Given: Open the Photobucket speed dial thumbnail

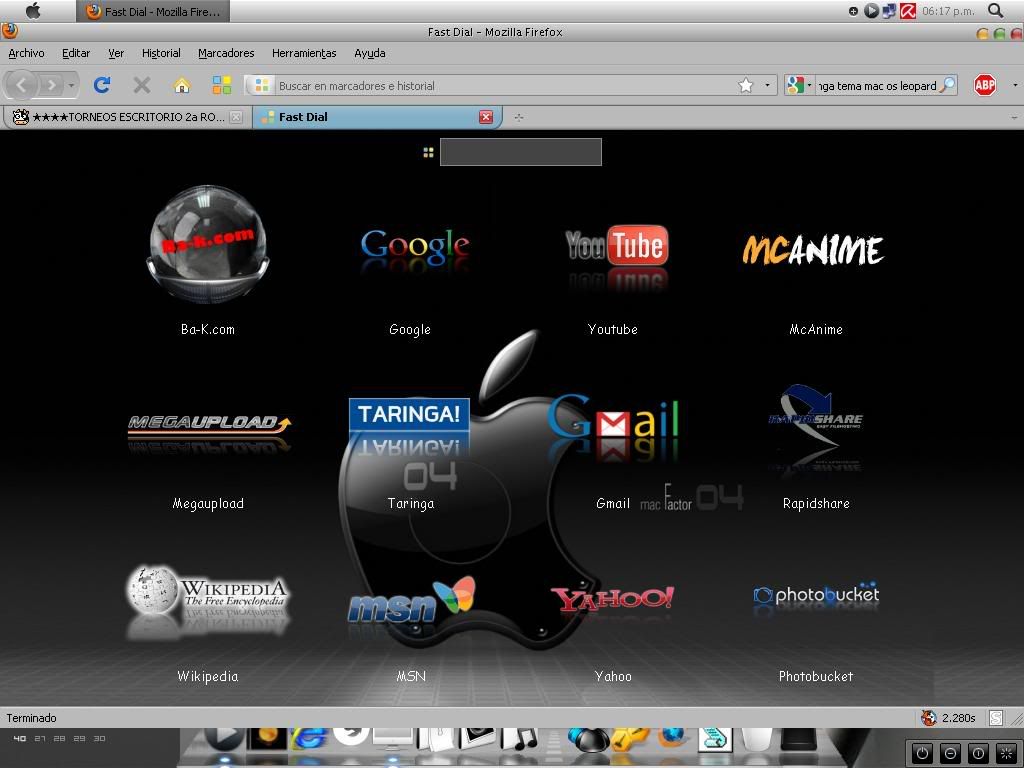Looking at the screenshot, I should [x=816, y=596].
